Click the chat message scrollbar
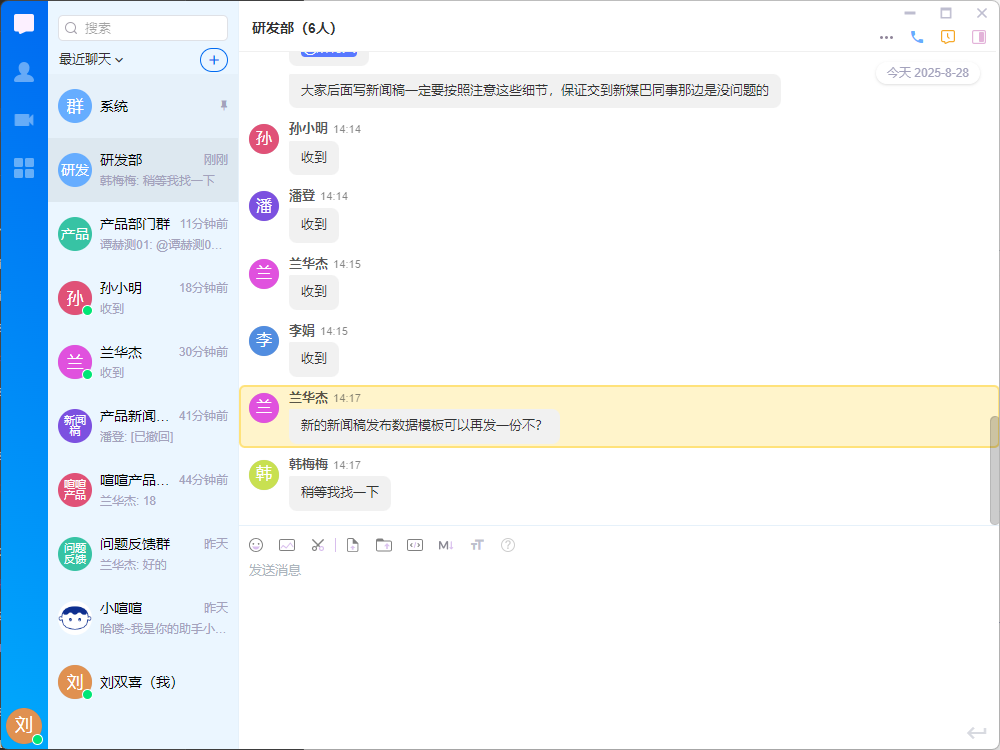Image resolution: width=1000 pixels, height=750 pixels. pos(994,470)
